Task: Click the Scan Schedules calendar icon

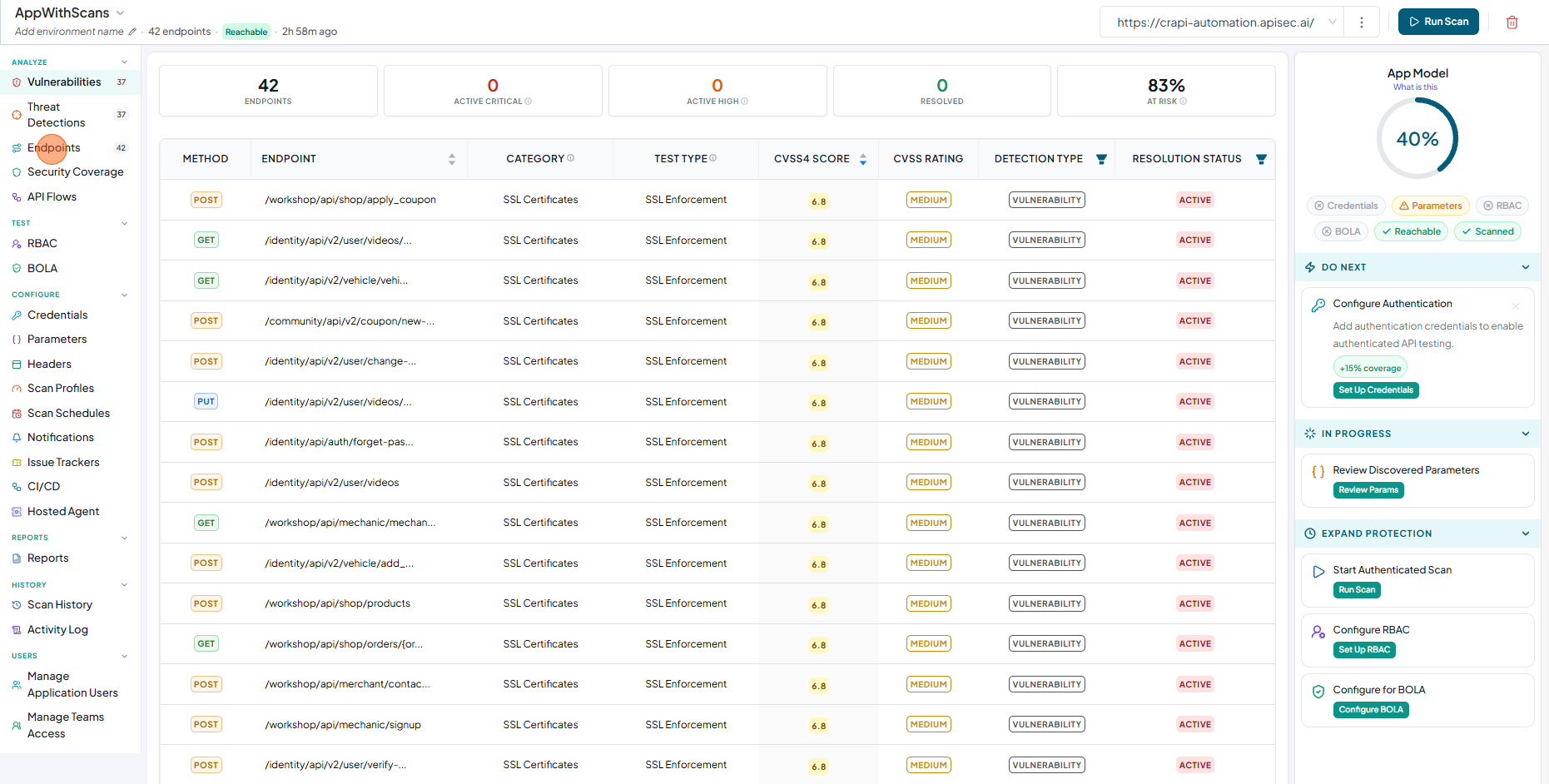Action: 17,414
